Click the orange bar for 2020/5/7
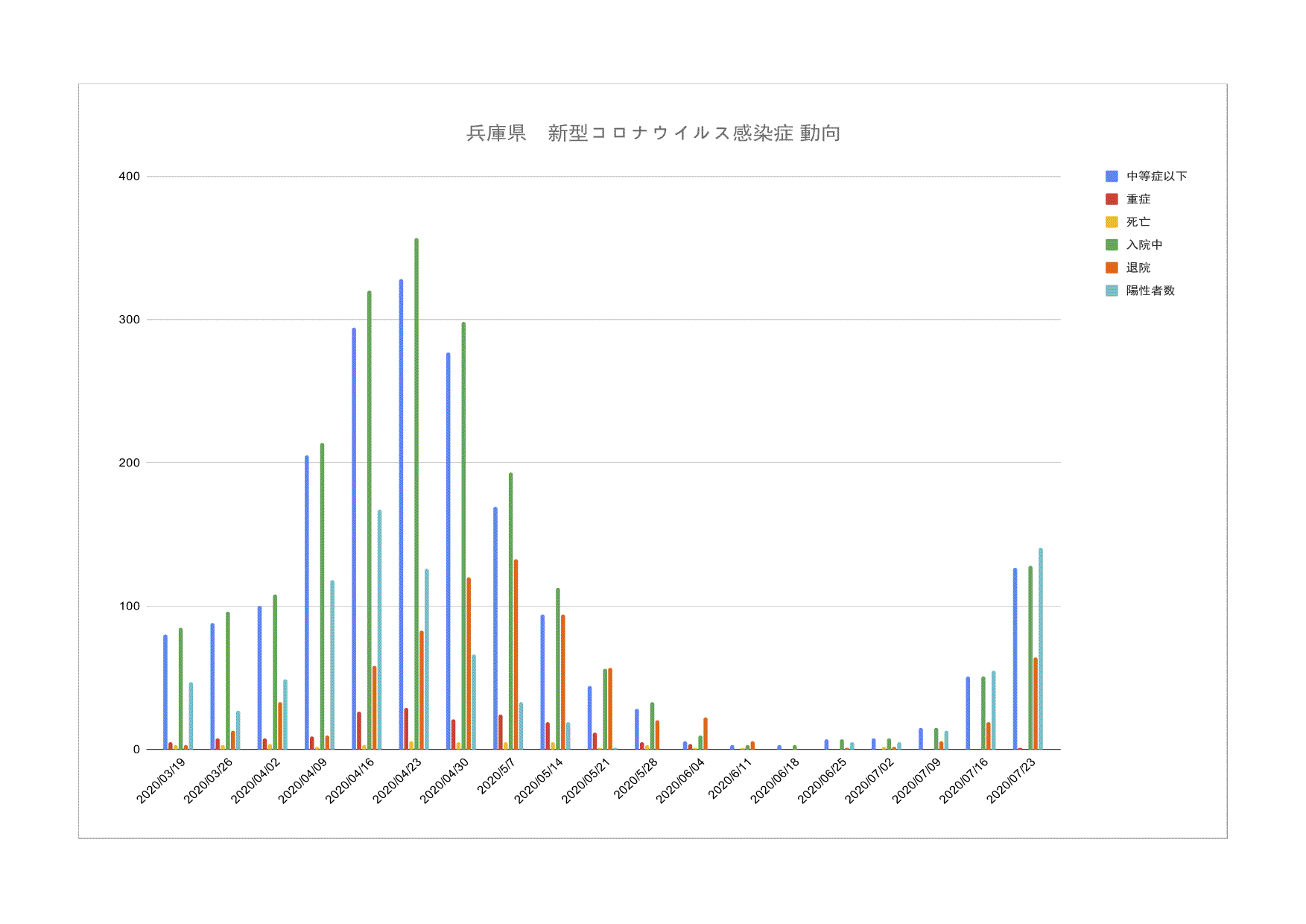This screenshot has height=924, width=1306. coord(516,654)
